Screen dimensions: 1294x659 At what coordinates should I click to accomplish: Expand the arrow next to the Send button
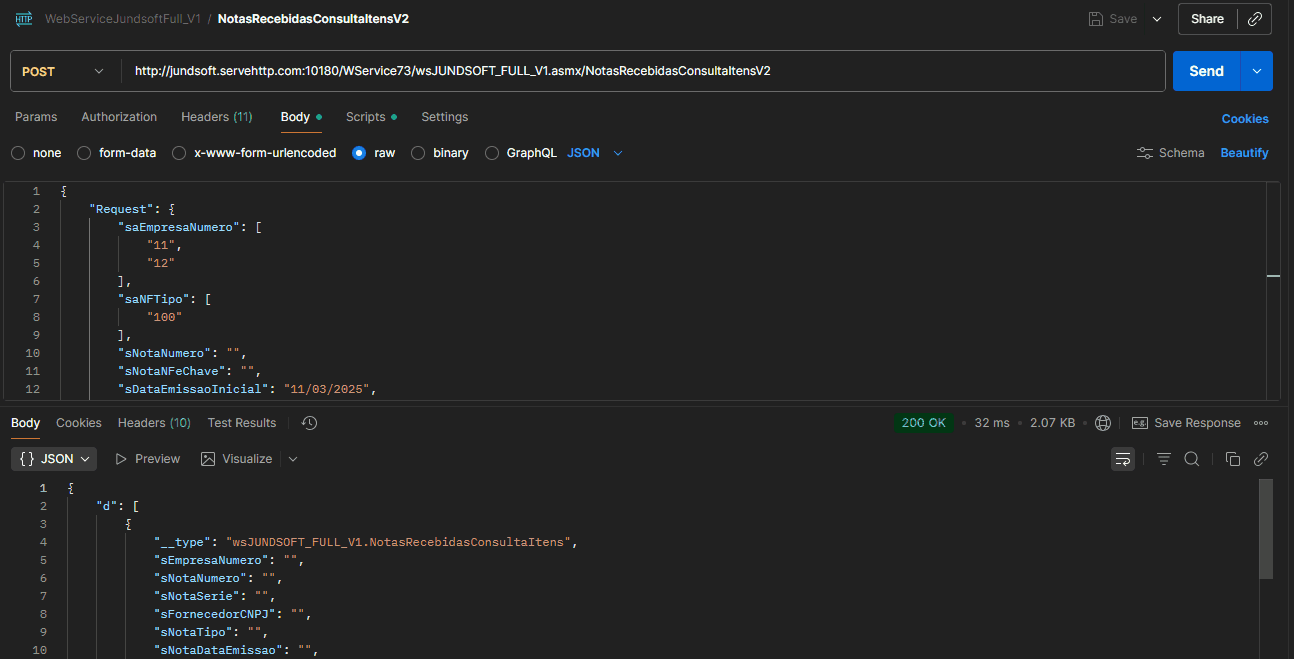point(1257,71)
